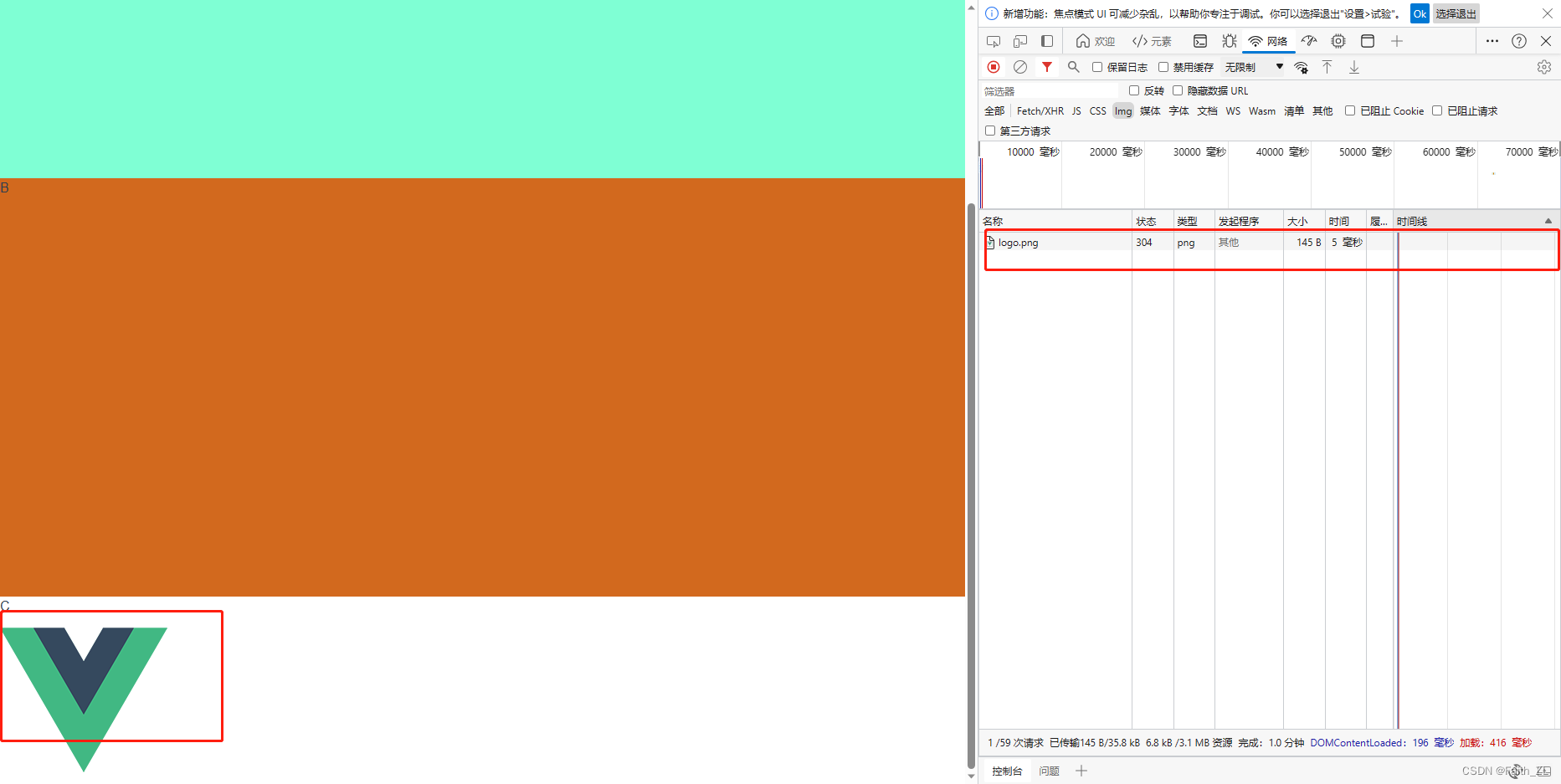Select the logo.png request row
Screen dimensions: 1561x784
[x=1270, y=243]
